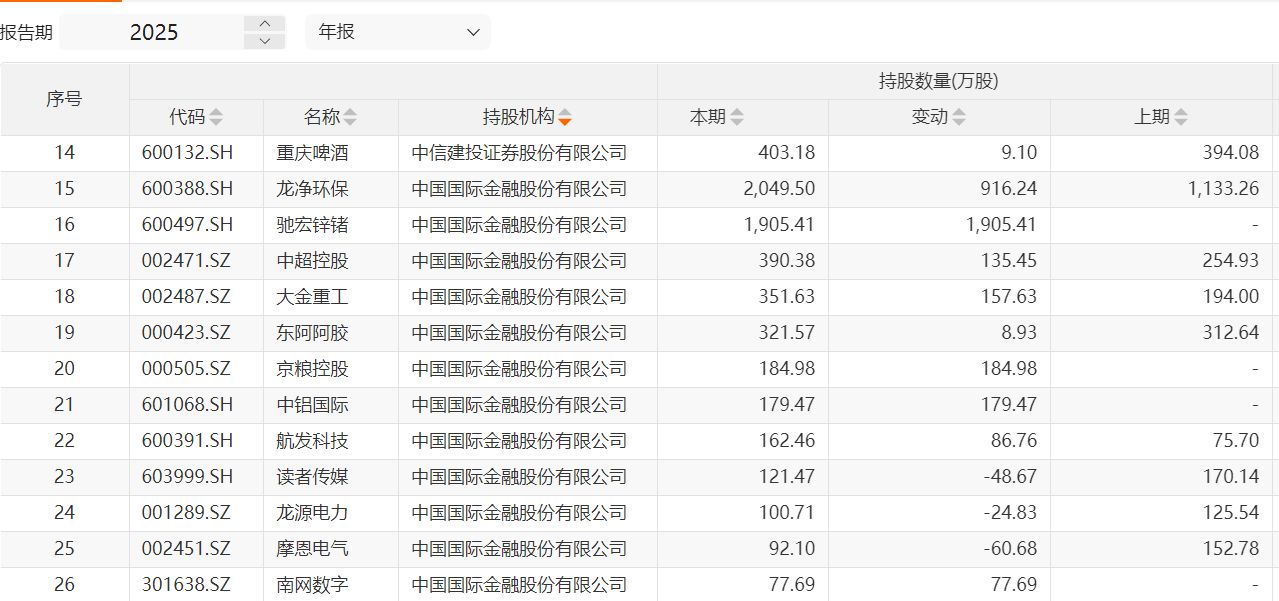
Task: Open stock code 600132.SH
Action: pyautogui.click(x=187, y=153)
